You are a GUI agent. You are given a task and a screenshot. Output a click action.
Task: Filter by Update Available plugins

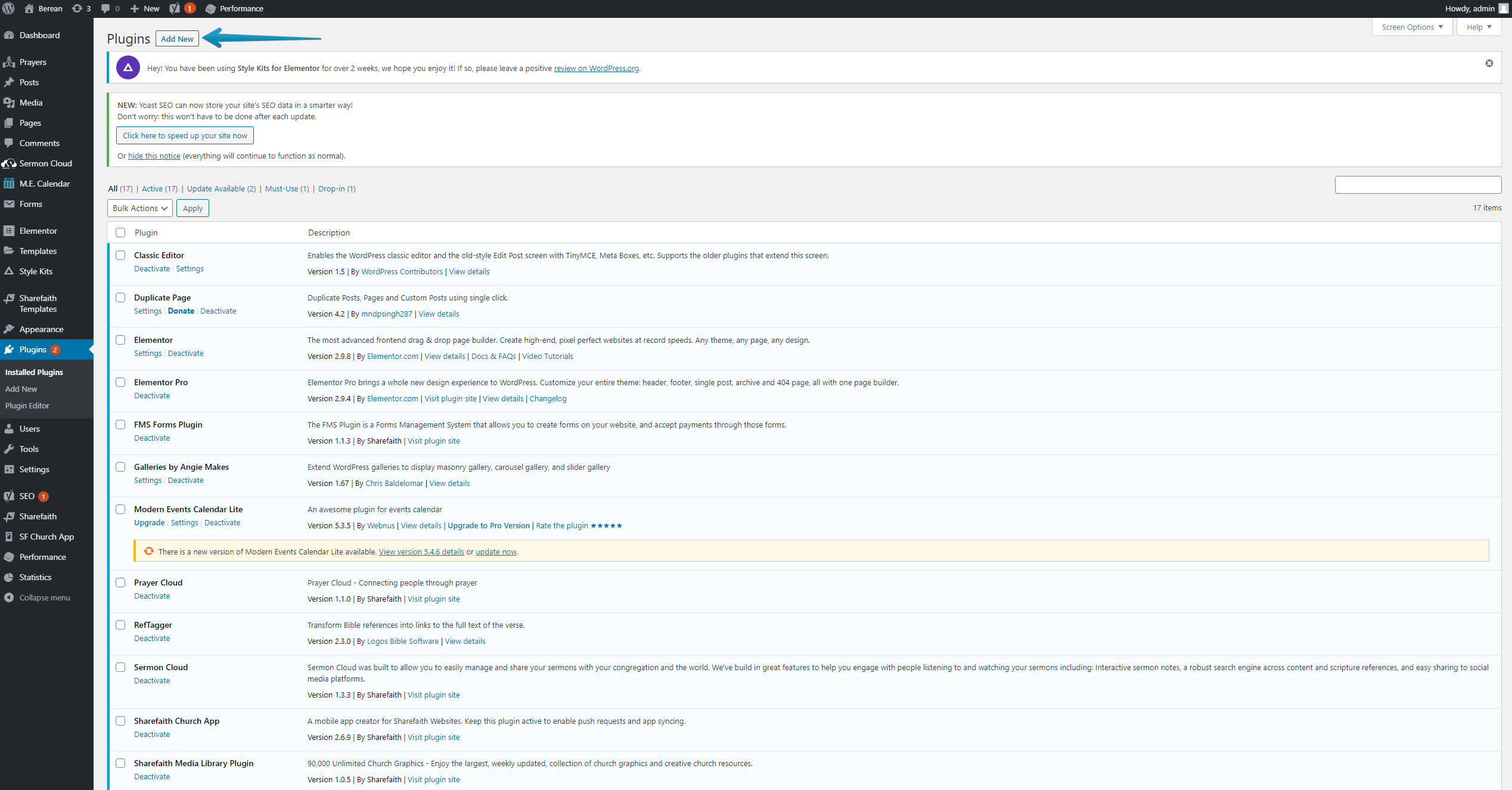click(221, 188)
